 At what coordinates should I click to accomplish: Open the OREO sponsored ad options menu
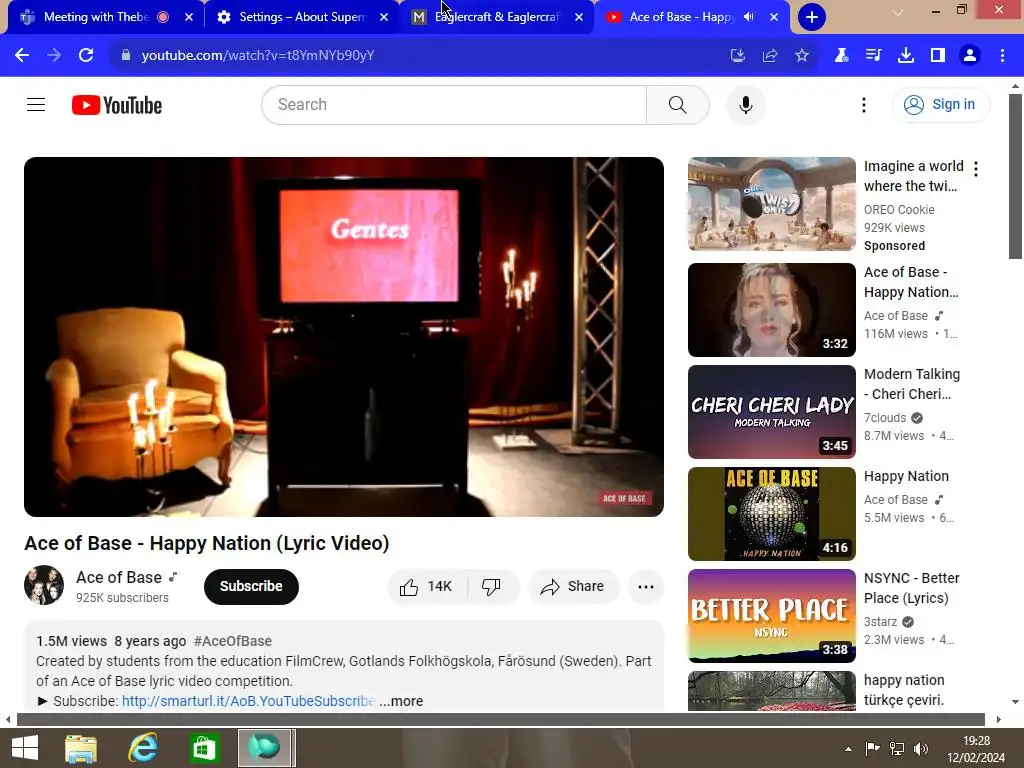click(x=976, y=169)
